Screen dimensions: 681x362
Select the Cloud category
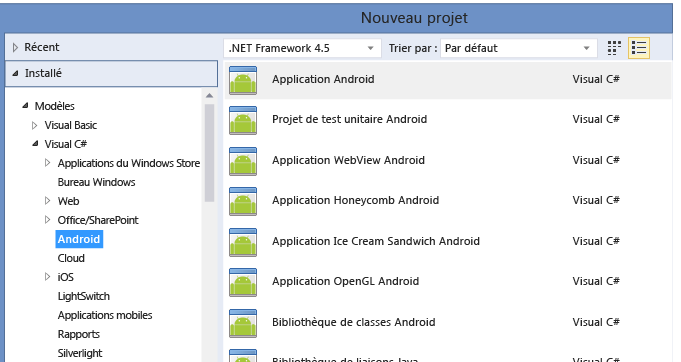click(71, 258)
